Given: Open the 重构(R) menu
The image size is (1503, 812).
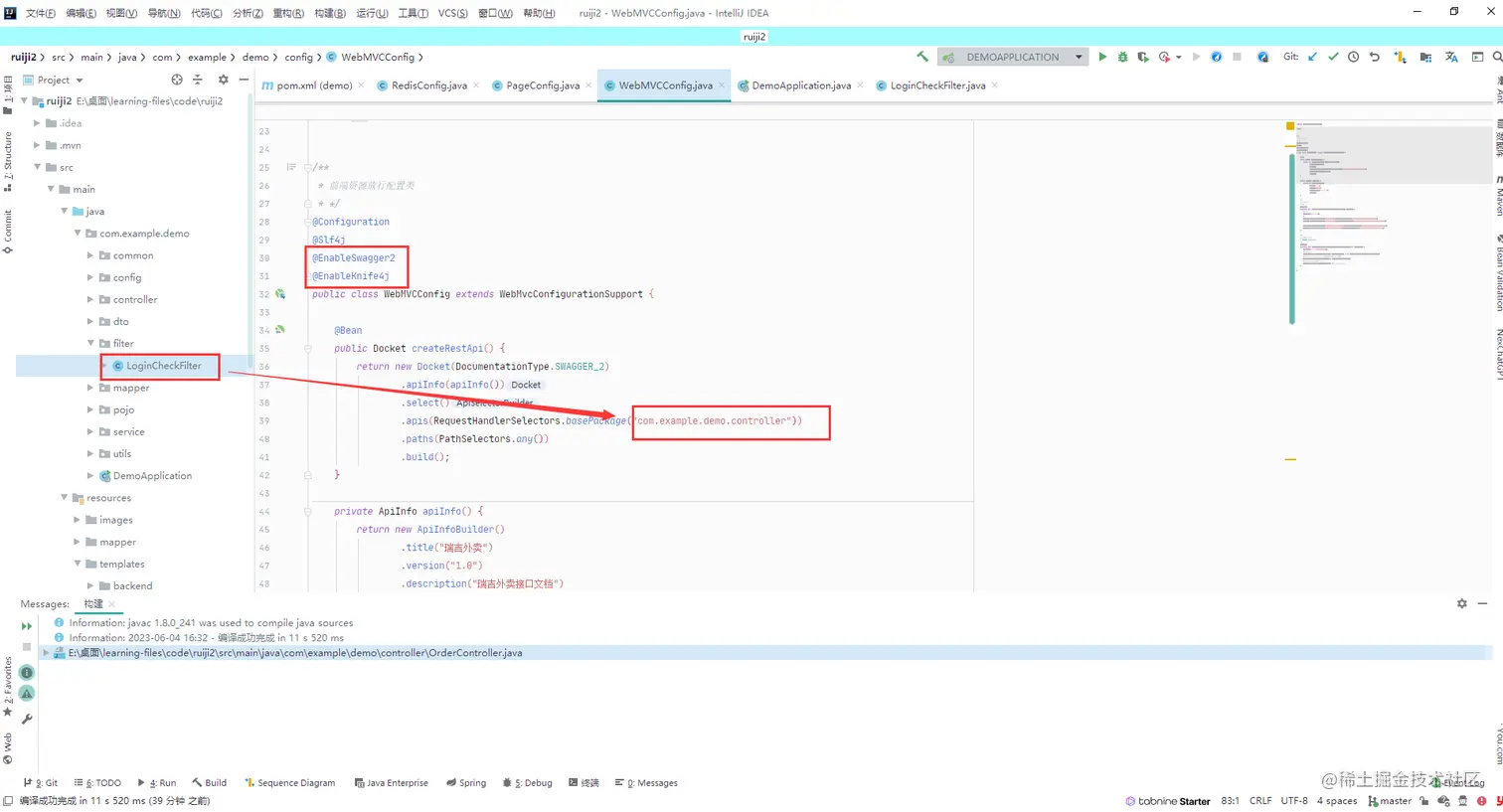Looking at the screenshot, I should (x=288, y=13).
